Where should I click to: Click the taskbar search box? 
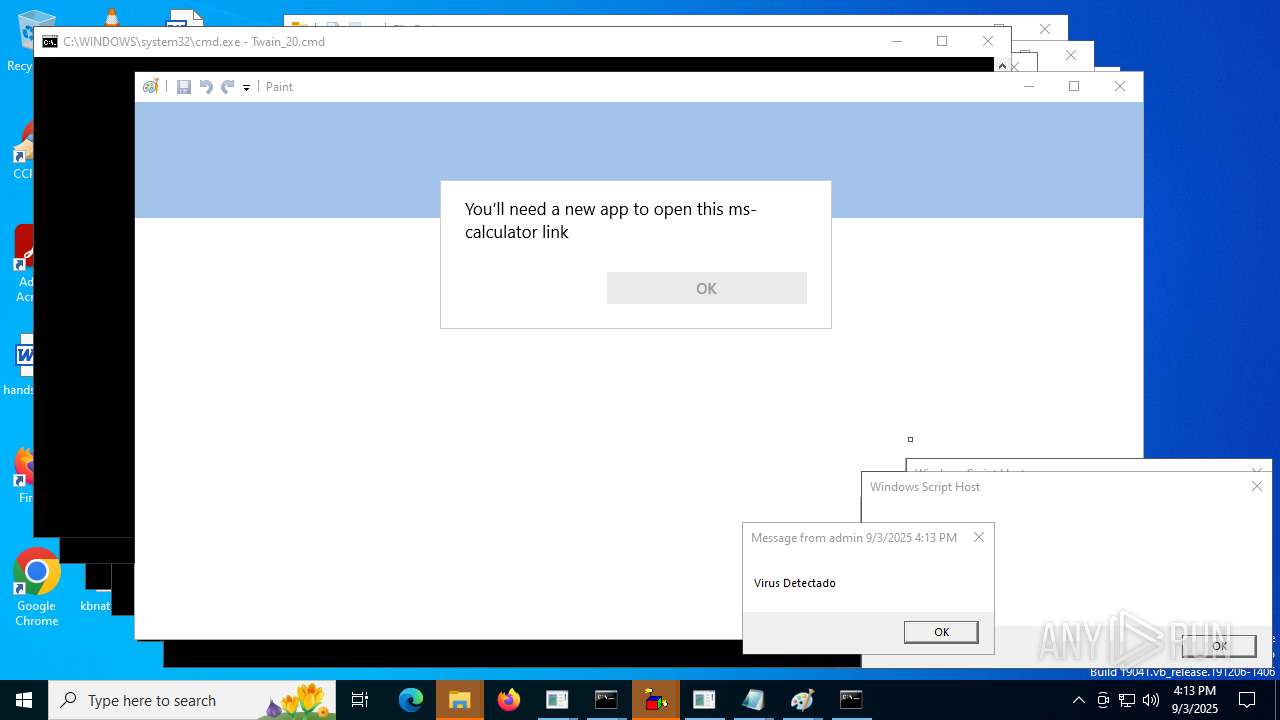[192, 700]
